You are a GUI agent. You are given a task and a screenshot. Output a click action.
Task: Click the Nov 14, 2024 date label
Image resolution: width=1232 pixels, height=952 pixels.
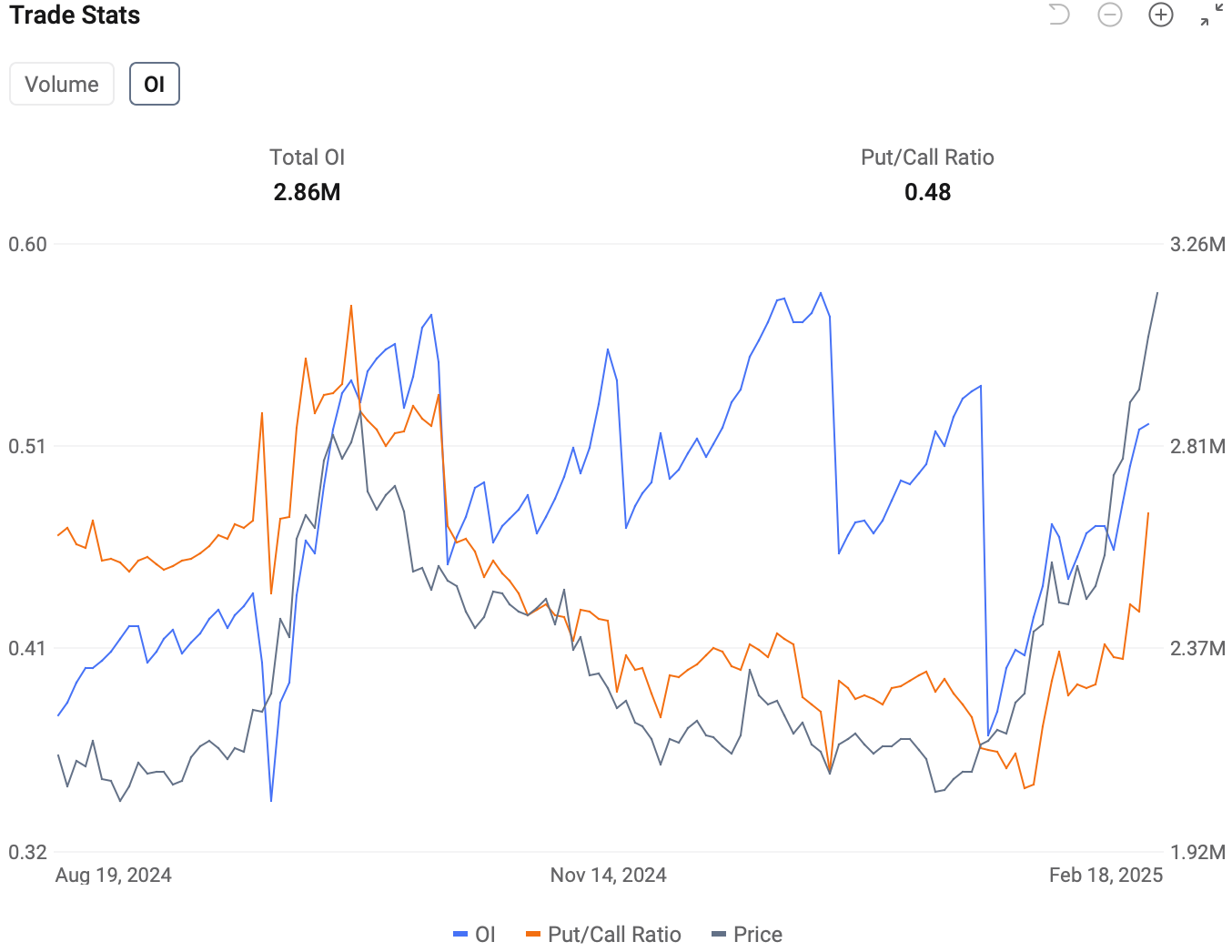coord(608,875)
